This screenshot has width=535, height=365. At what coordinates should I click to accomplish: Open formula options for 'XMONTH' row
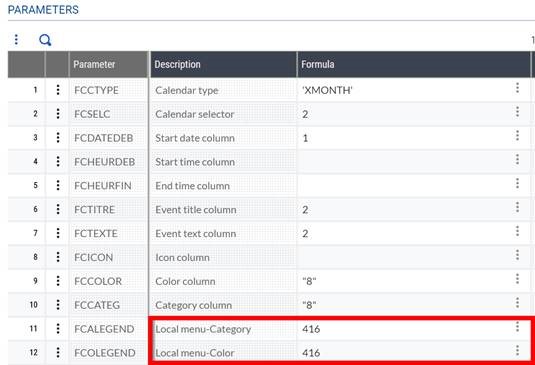pyautogui.click(x=517, y=88)
